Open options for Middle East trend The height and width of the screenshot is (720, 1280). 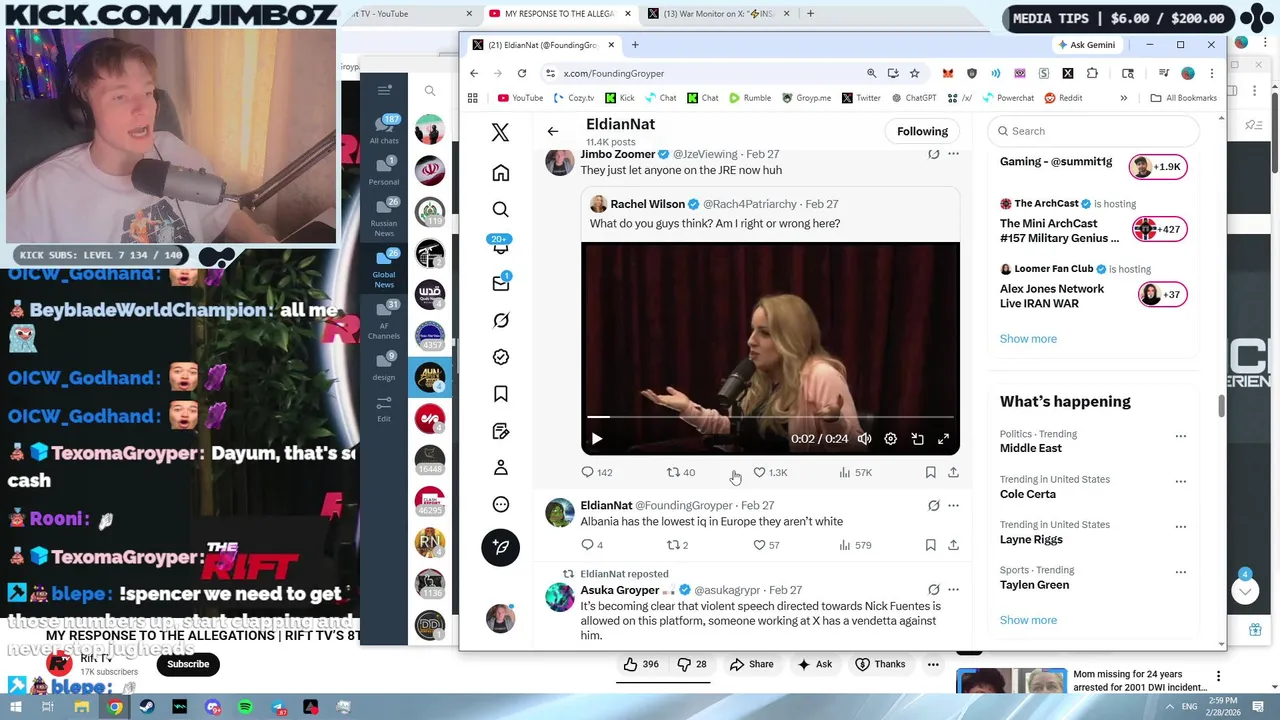pyautogui.click(x=1181, y=436)
